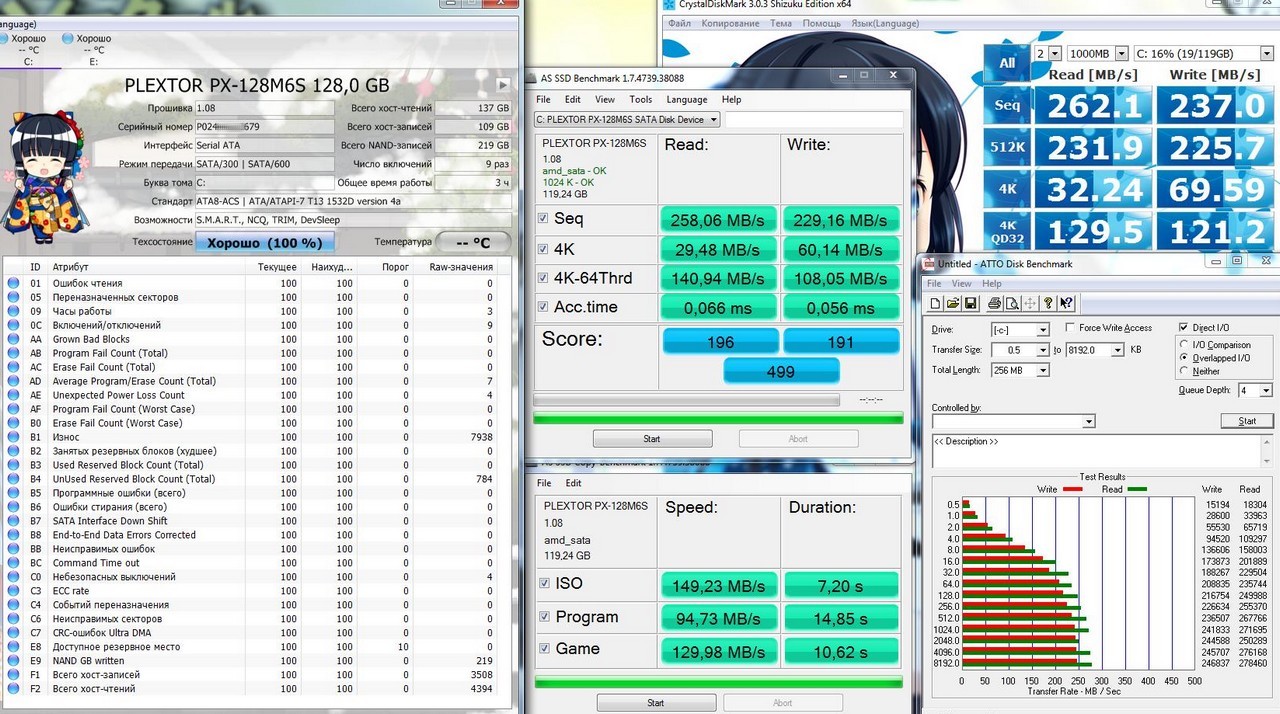Toggle the Acc.time checkbox in AS SSD

click(x=543, y=307)
